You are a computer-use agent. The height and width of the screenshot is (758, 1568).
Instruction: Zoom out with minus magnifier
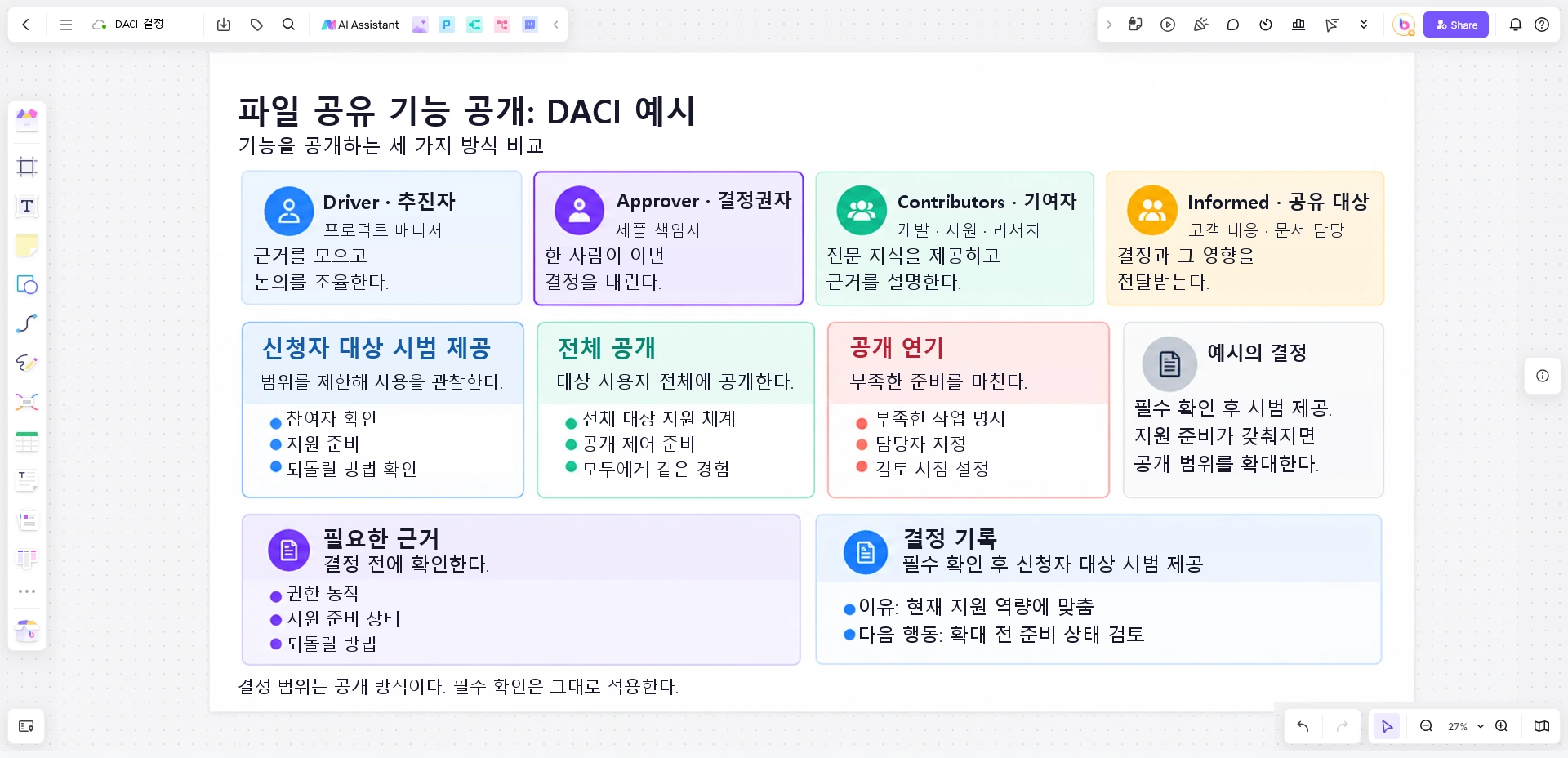[x=1426, y=726]
